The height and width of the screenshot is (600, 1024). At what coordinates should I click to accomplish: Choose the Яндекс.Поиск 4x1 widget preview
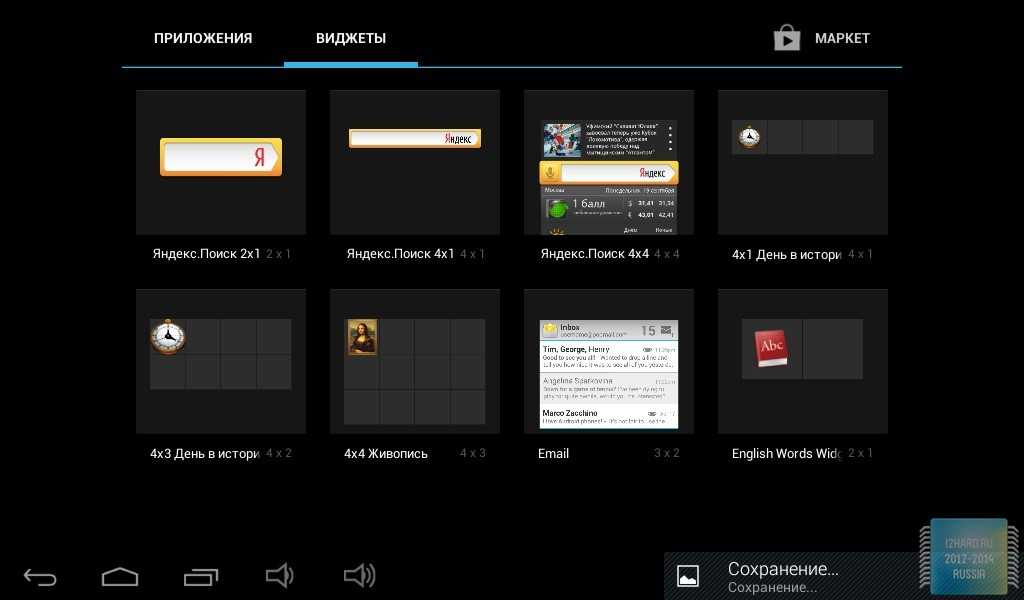415,162
